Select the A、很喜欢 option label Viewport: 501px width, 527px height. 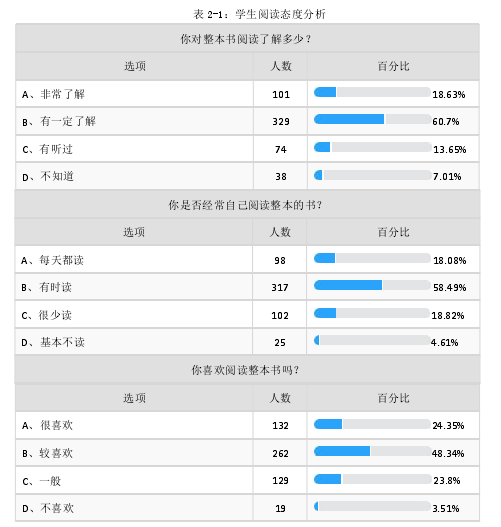tap(47, 425)
